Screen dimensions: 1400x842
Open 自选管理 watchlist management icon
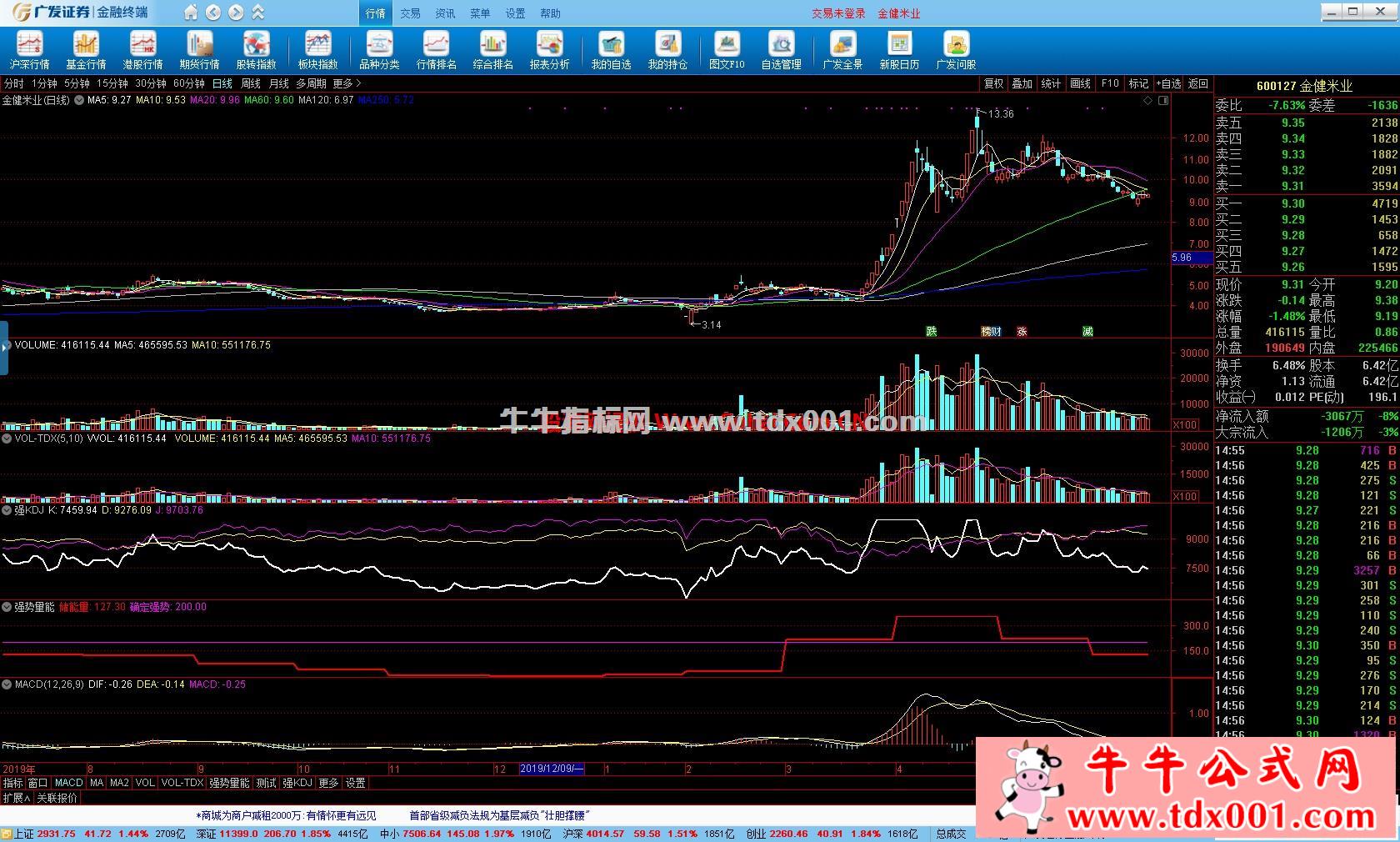tap(781, 50)
